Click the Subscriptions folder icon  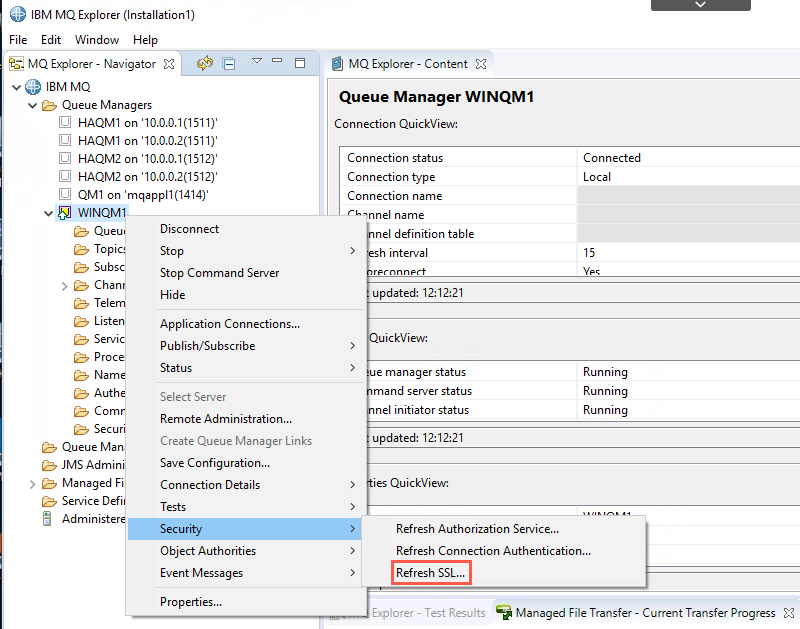click(x=81, y=267)
